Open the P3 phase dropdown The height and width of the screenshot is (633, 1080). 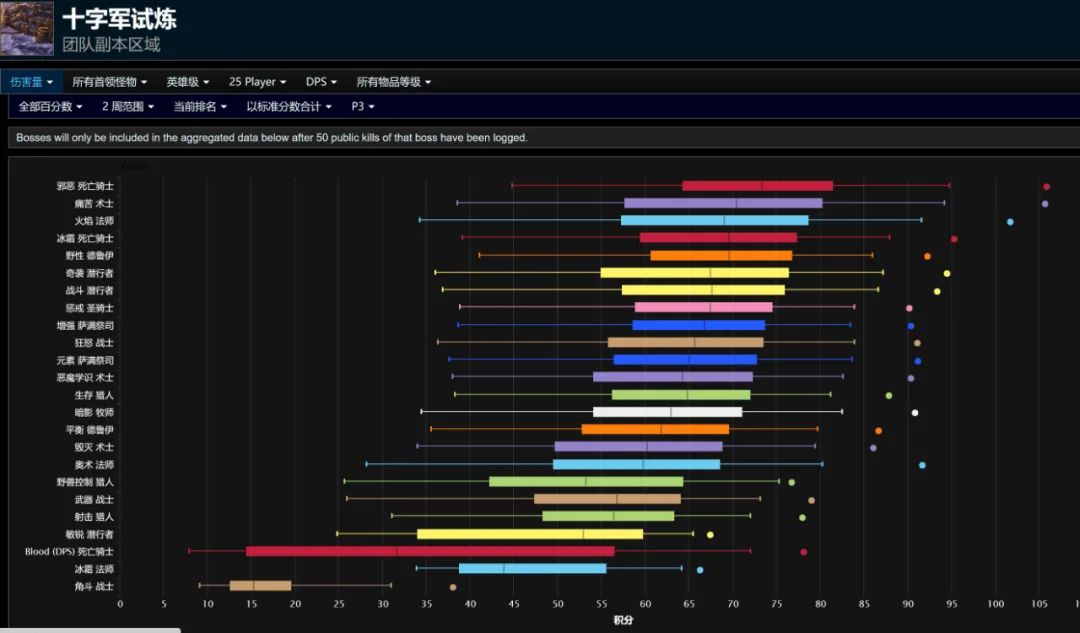click(362, 107)
